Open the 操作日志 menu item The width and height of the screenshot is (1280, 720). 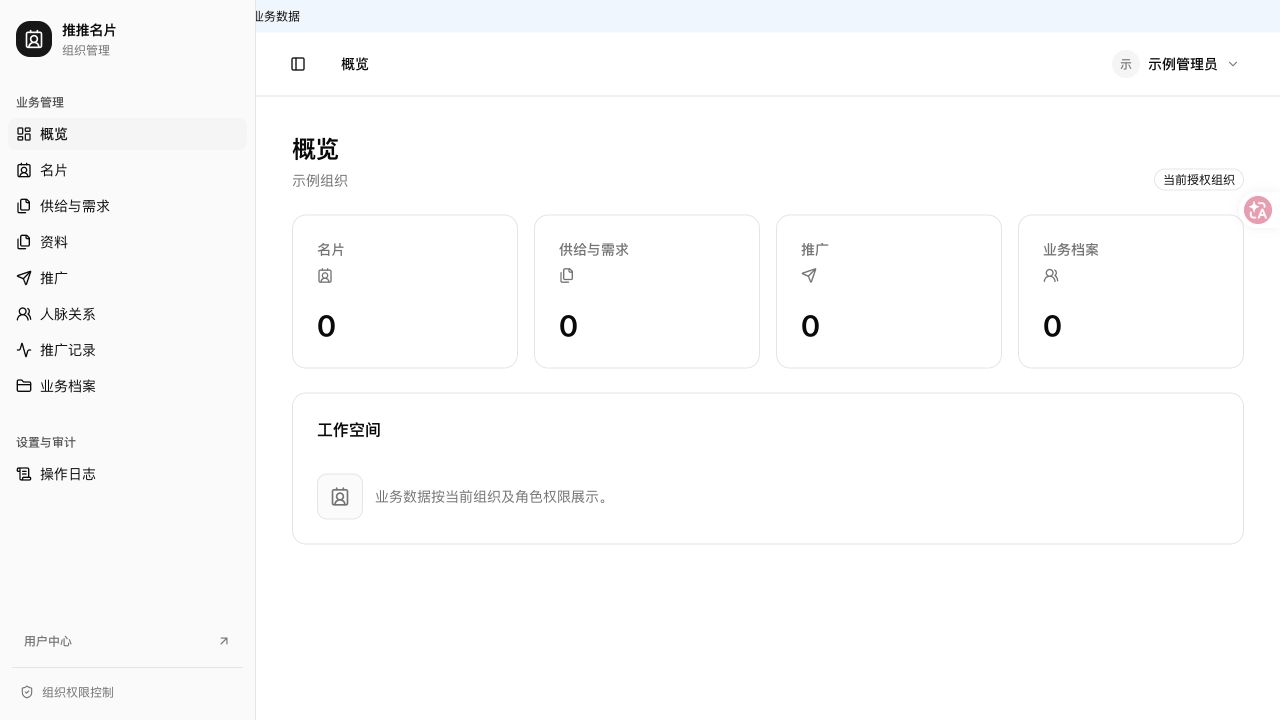point(127,474)
